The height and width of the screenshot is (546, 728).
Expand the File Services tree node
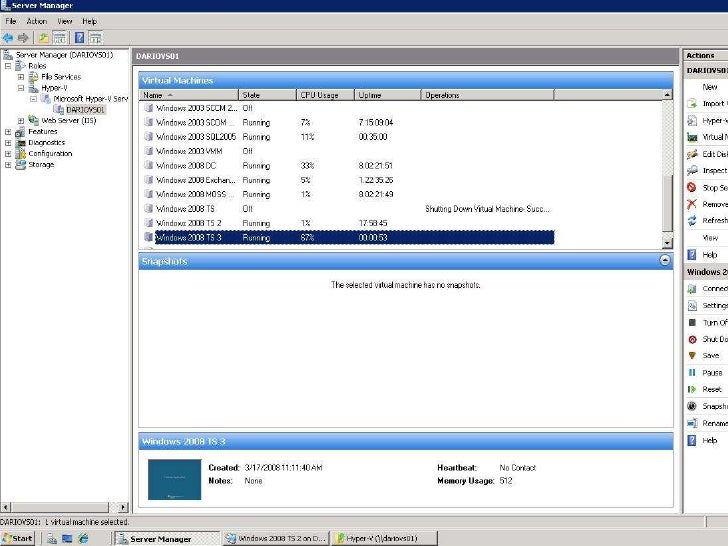21,77
